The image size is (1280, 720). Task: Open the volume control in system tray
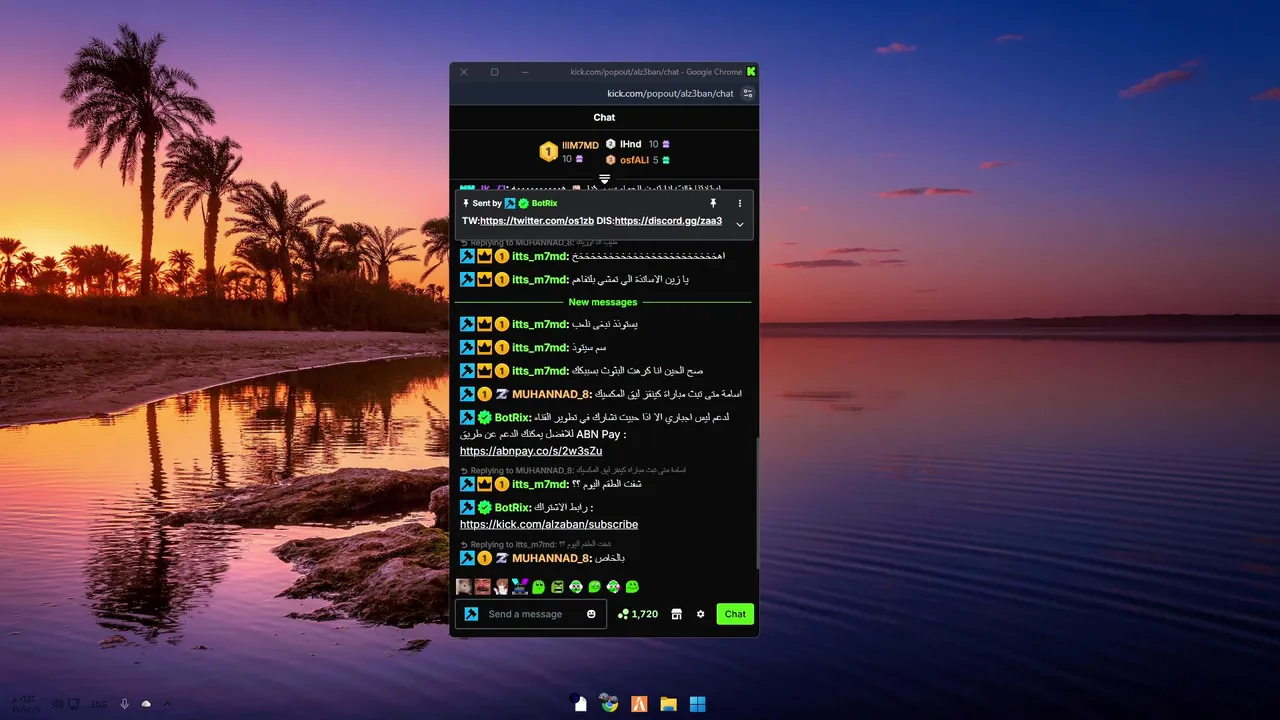(57, 704)
